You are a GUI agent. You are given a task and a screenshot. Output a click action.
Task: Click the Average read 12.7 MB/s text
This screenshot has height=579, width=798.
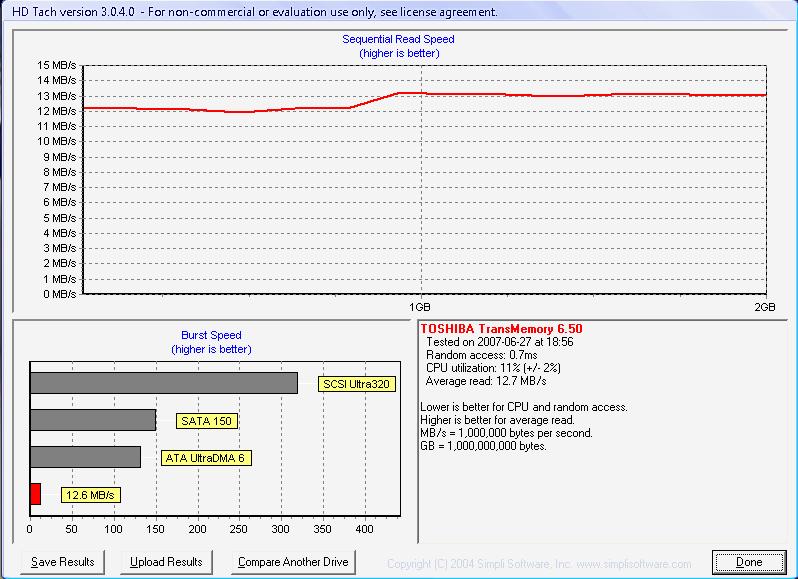click(485, 381)
